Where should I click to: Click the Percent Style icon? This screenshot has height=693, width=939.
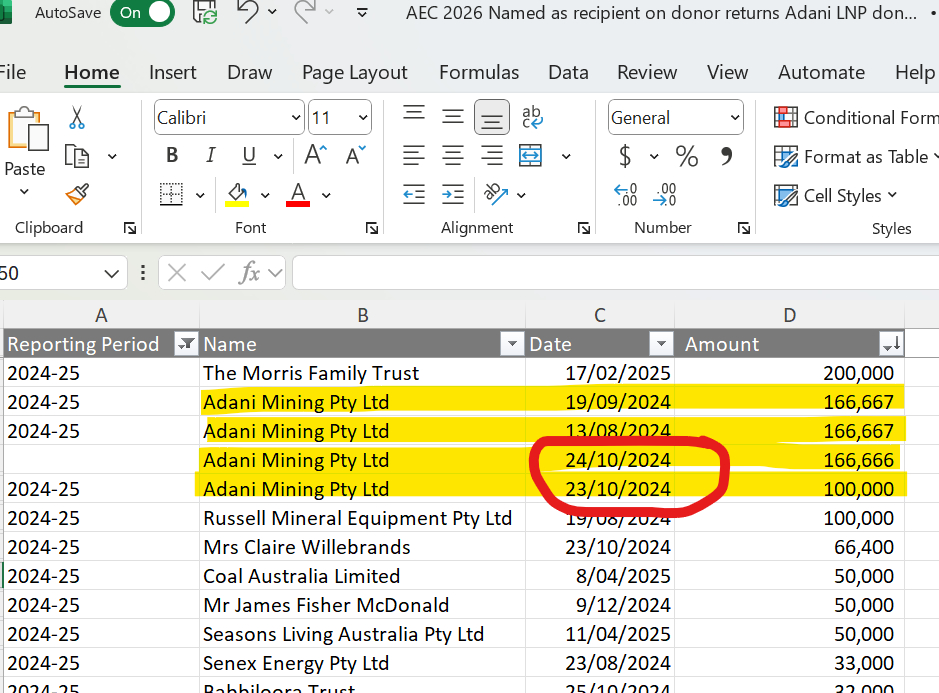coord(687,156)
